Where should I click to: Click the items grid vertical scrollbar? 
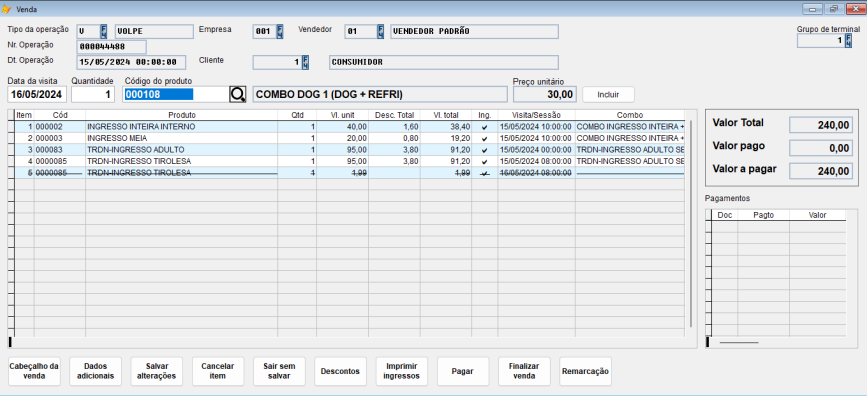[691, 223]
